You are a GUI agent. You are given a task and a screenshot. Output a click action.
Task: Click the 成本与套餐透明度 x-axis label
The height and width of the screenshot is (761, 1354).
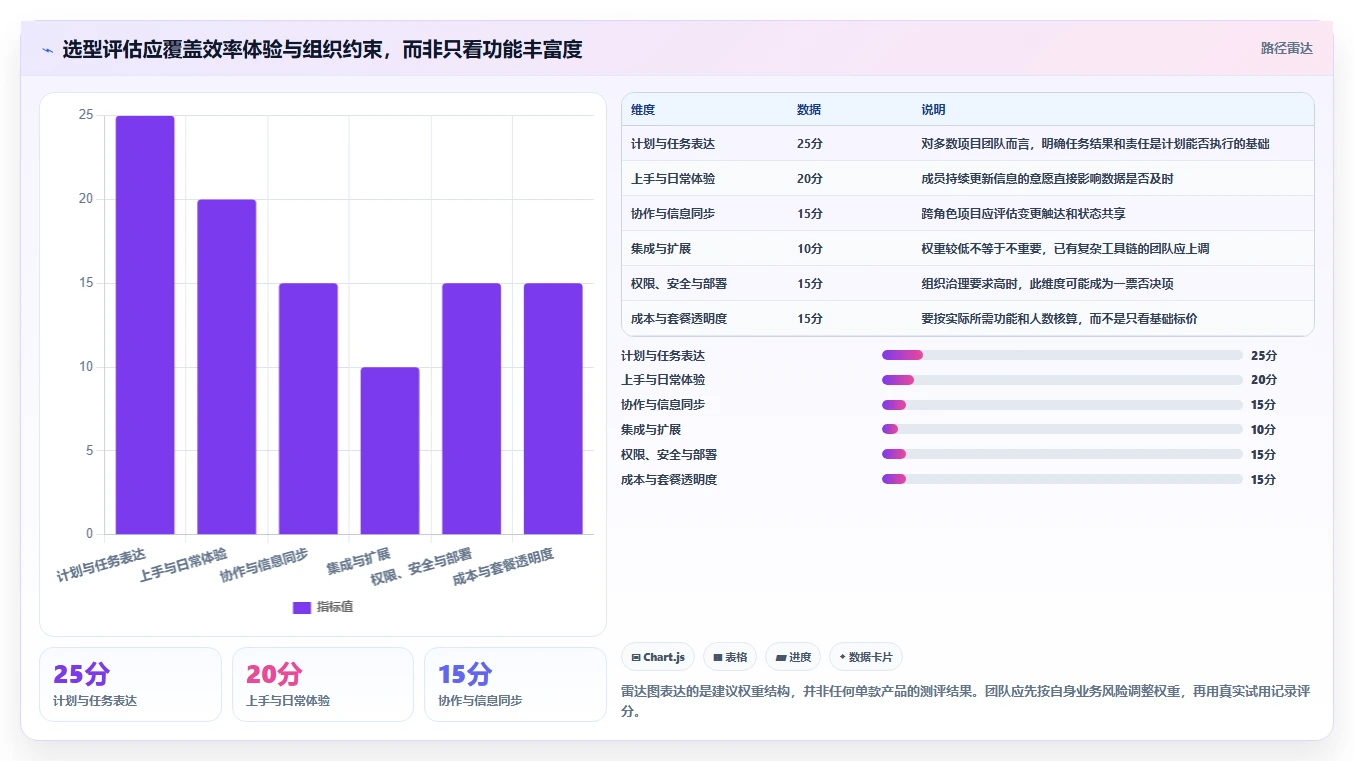tap(503, 567)
